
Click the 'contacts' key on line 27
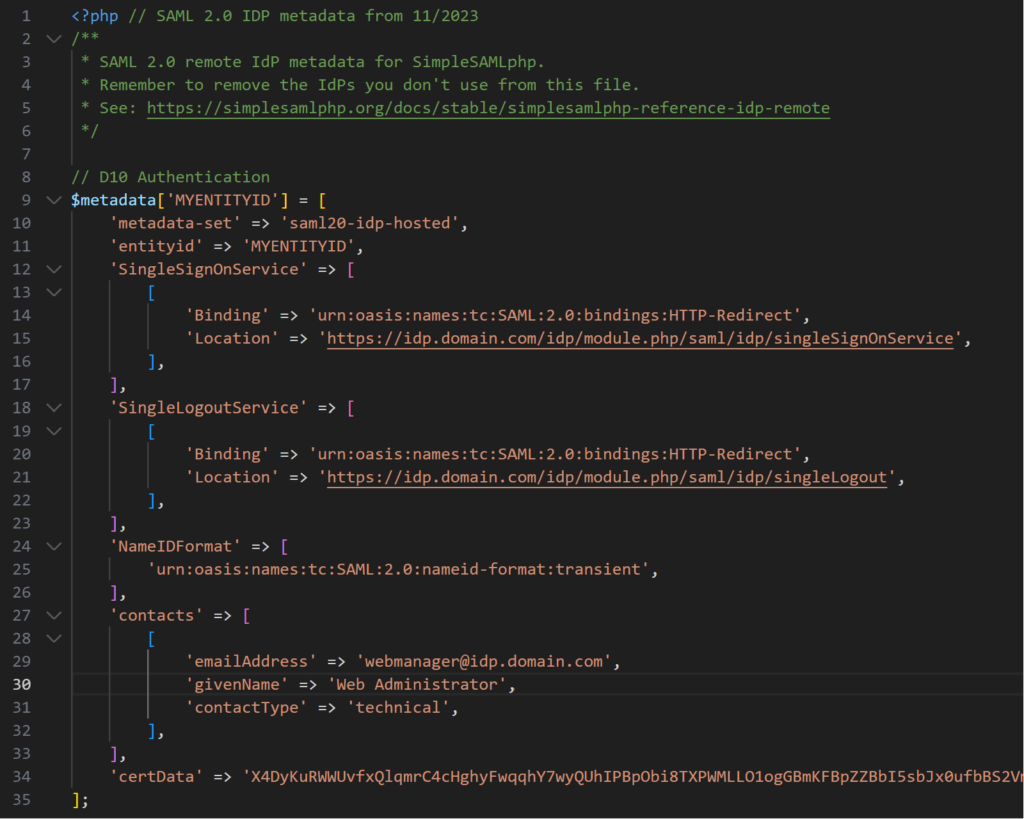click(156, 615)
